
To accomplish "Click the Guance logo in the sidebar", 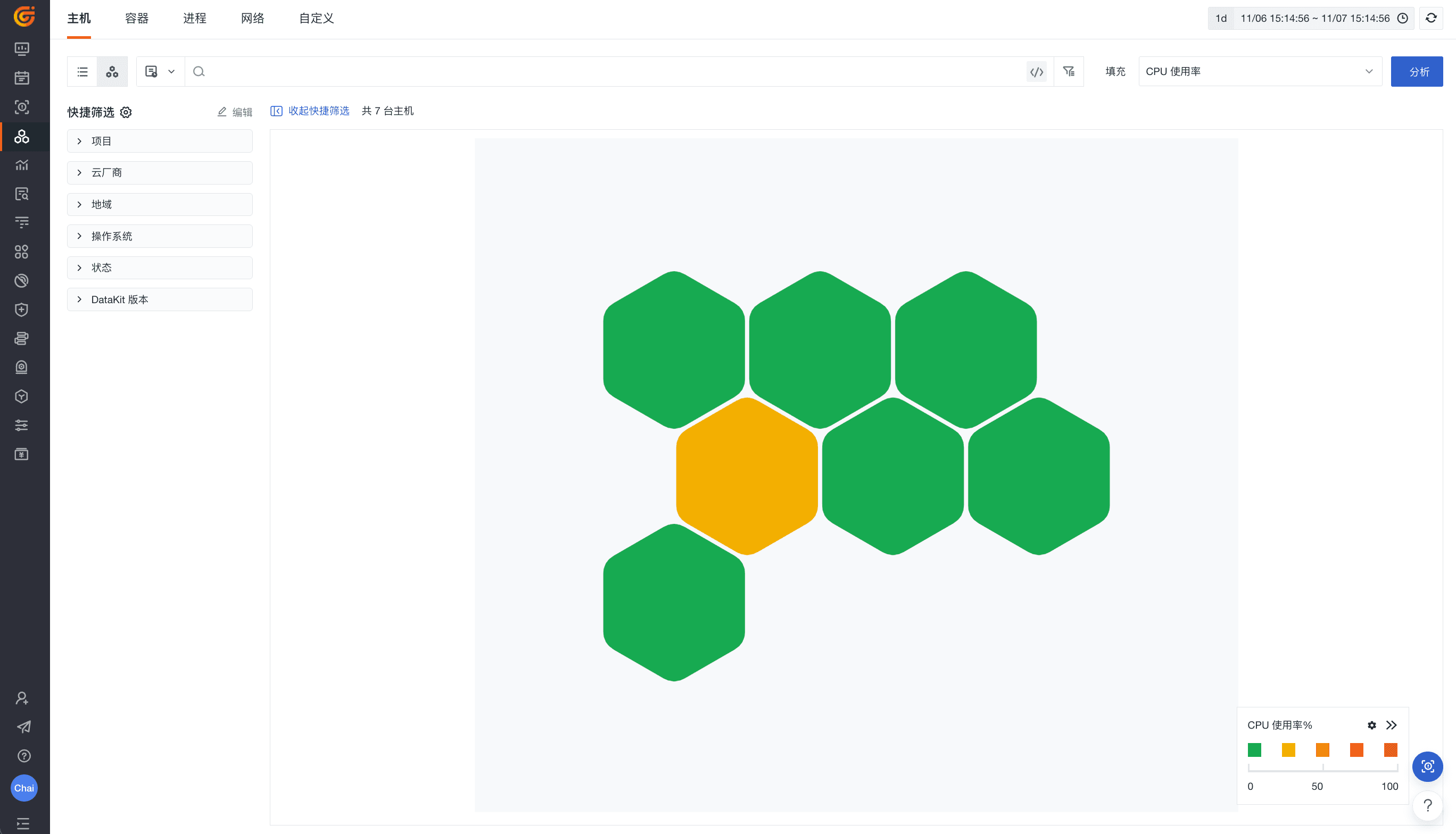I will [24, 16].
